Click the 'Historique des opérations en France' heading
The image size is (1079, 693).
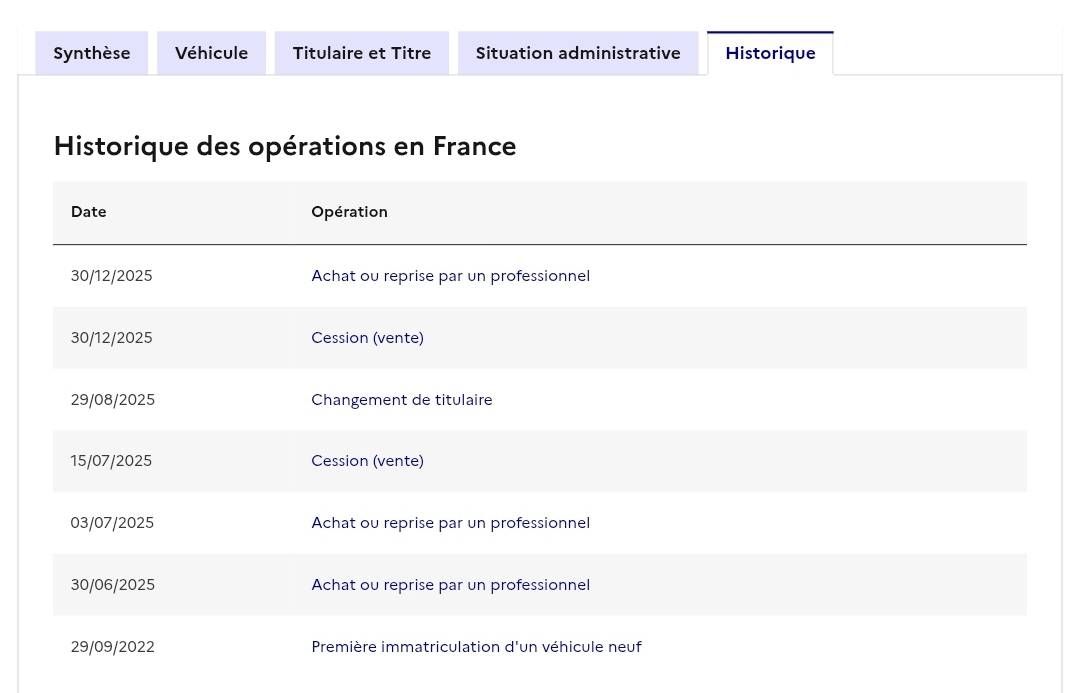click(285, 146)
